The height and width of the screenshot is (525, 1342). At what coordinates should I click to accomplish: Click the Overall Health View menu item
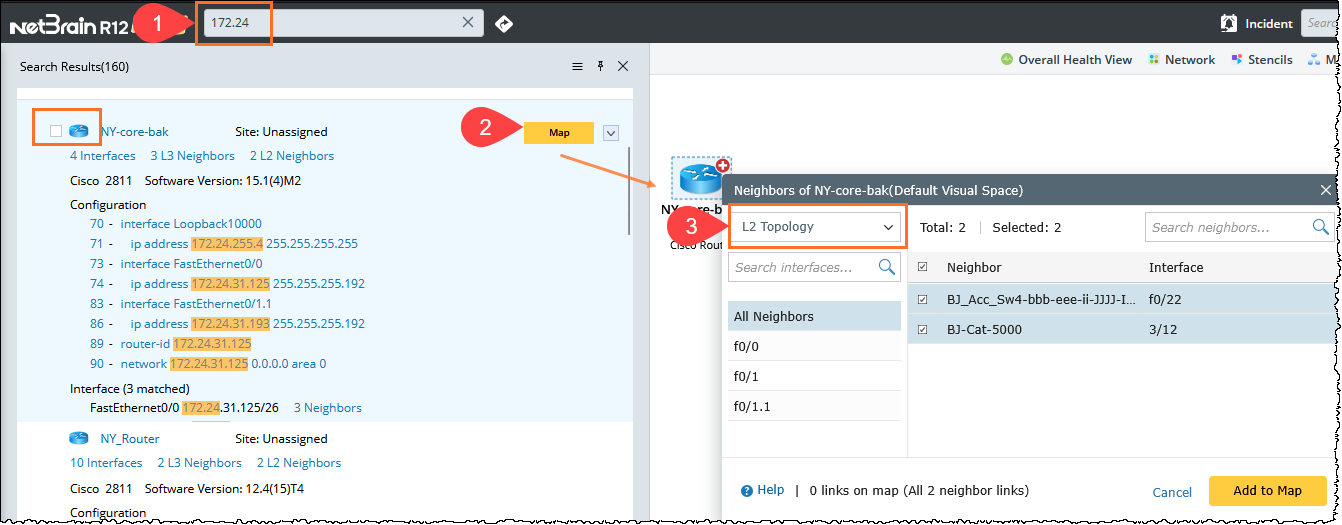click(x=1067, y=60)
